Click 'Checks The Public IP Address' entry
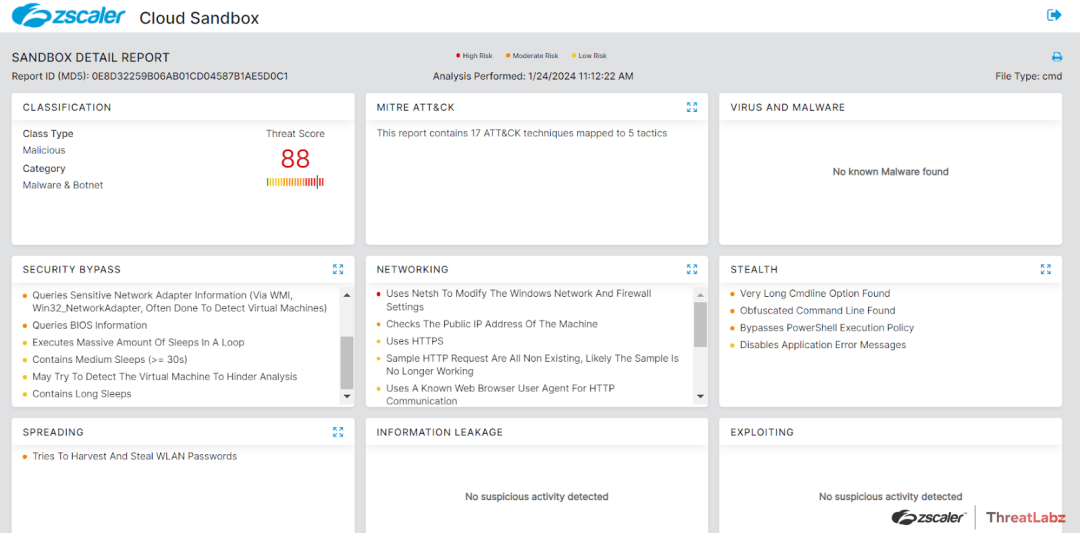 (x=491, y=324)
